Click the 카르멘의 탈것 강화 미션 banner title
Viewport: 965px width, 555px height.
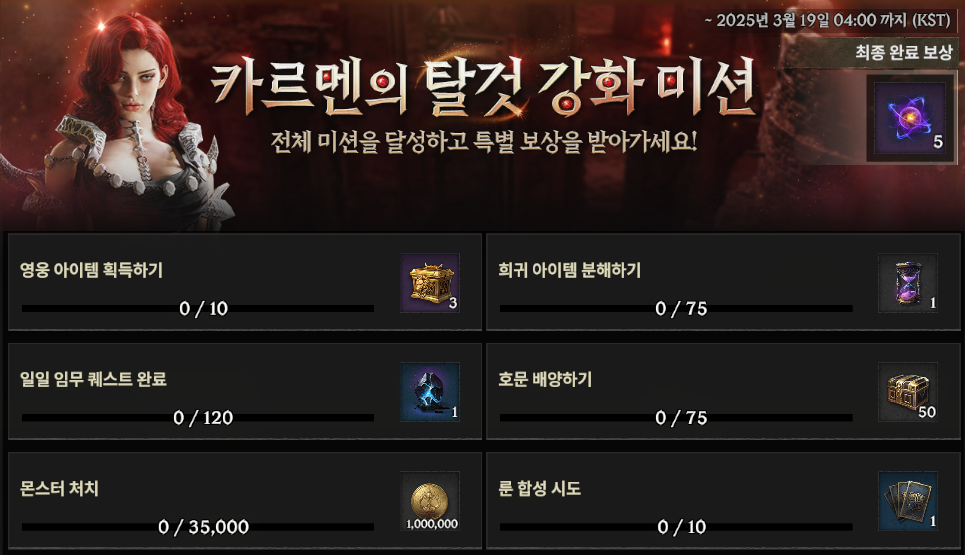(482, 87)
